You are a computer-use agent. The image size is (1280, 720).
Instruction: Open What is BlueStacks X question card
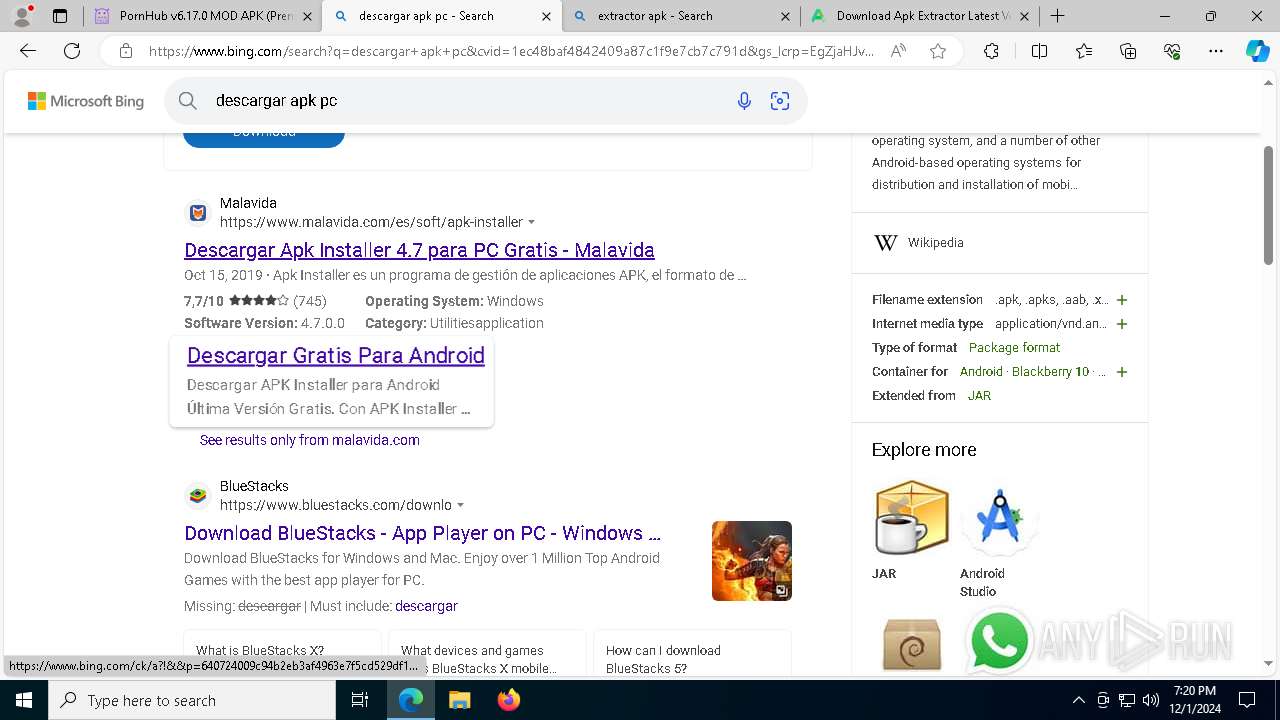tap(282, 655)
